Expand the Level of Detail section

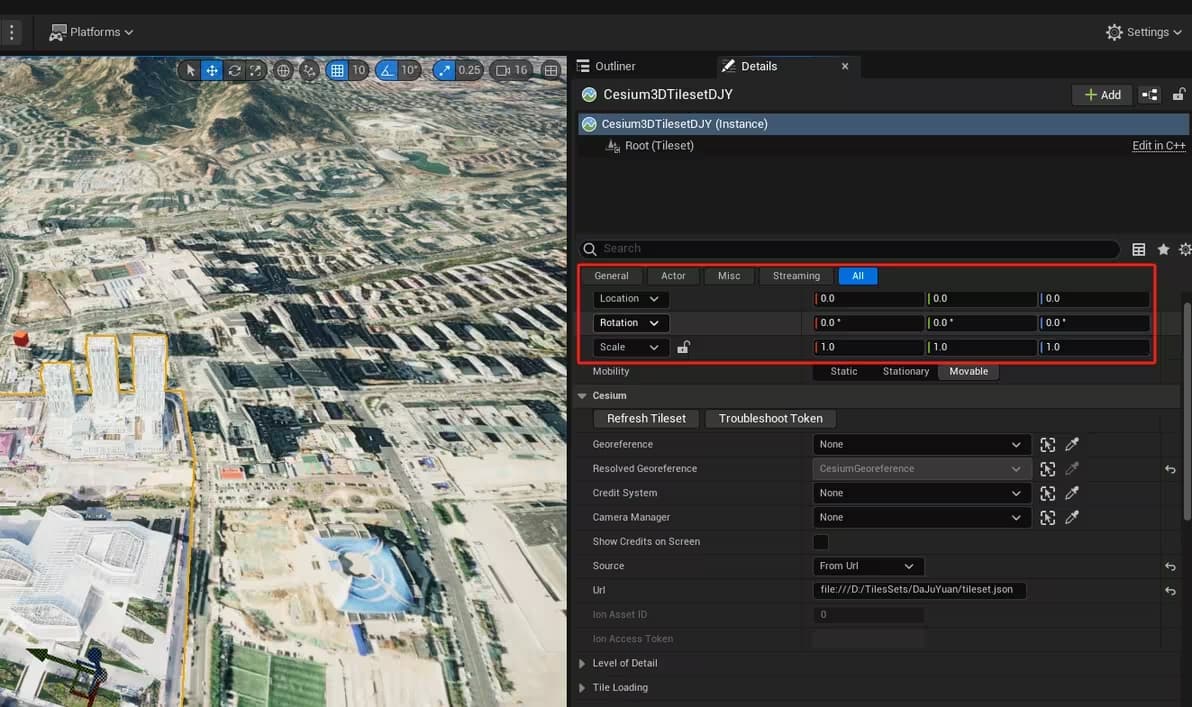click(583, 664)
